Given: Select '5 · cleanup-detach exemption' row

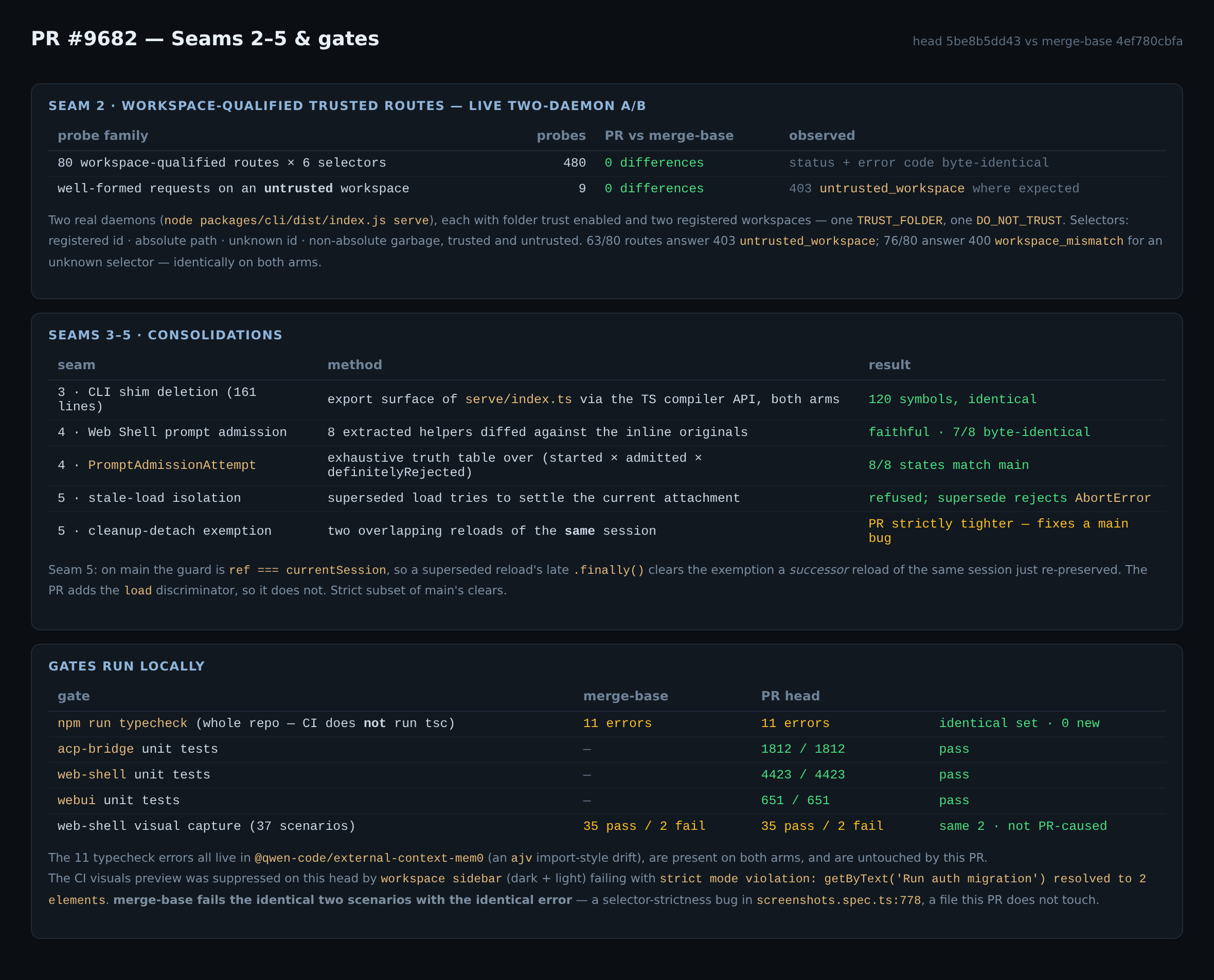Looking at the screenshot, I should click(606, 531).
